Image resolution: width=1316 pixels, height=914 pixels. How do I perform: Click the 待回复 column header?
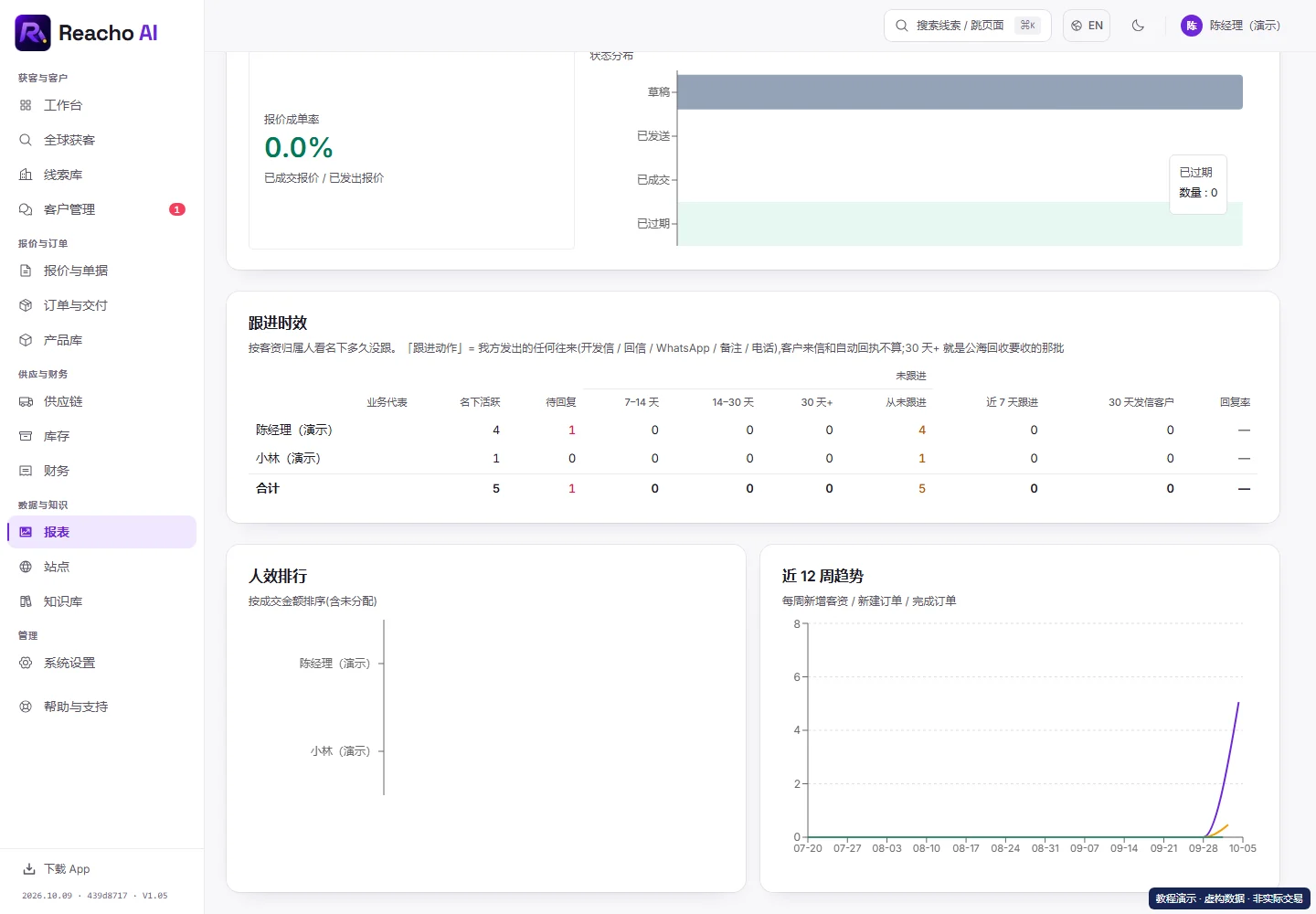point(561,402)
